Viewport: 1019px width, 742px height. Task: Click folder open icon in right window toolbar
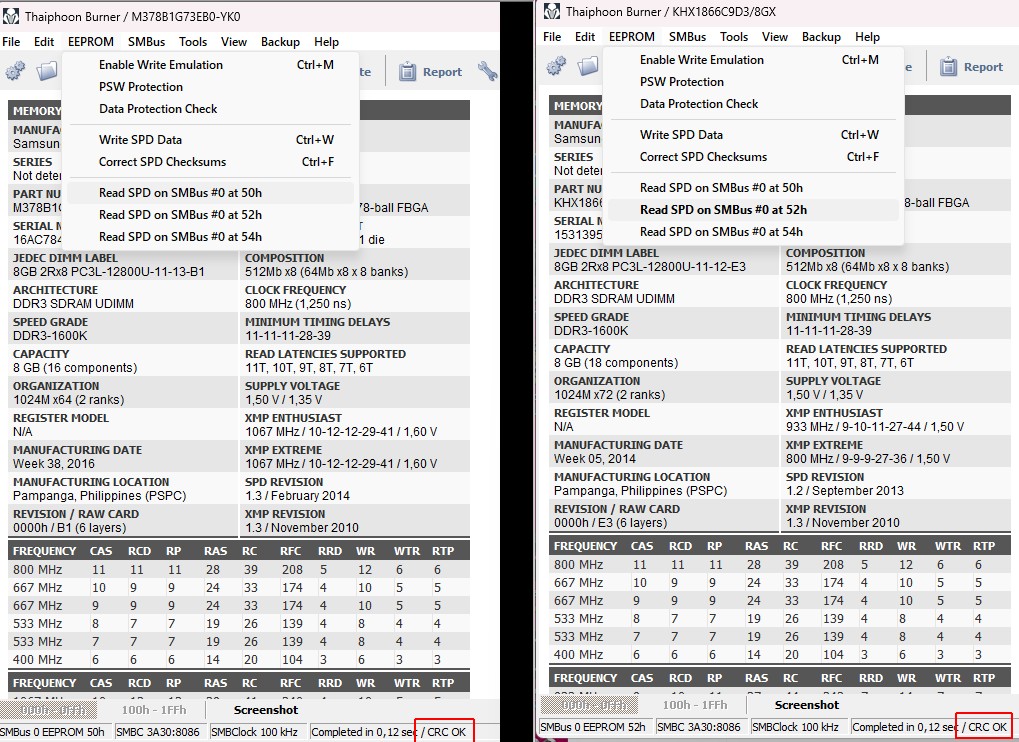pyautogui.click(x=587, y=66)
